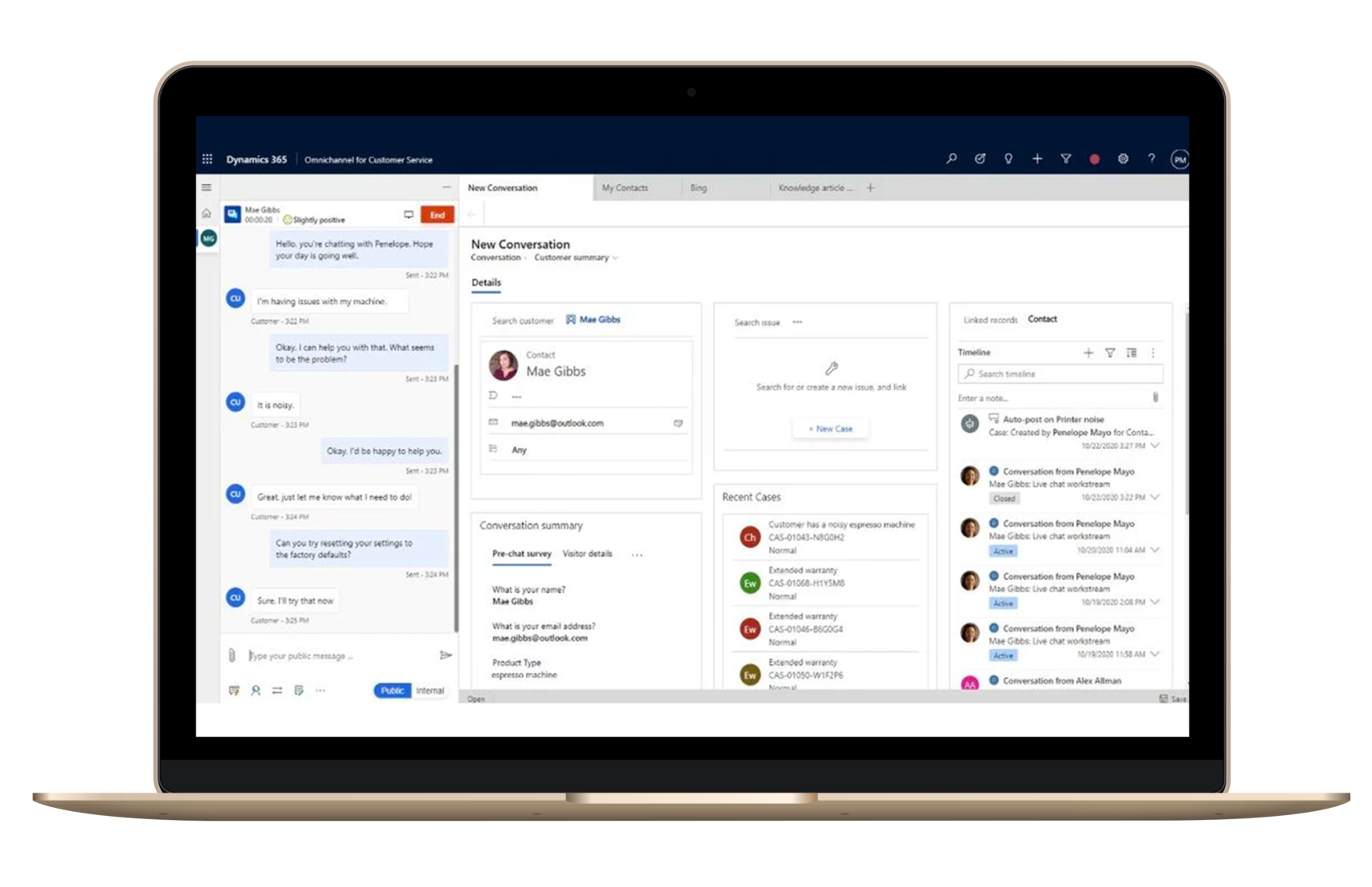Switch the message mode to Internal
Viewport: 1372px width, 887px height.
[430, 691]
